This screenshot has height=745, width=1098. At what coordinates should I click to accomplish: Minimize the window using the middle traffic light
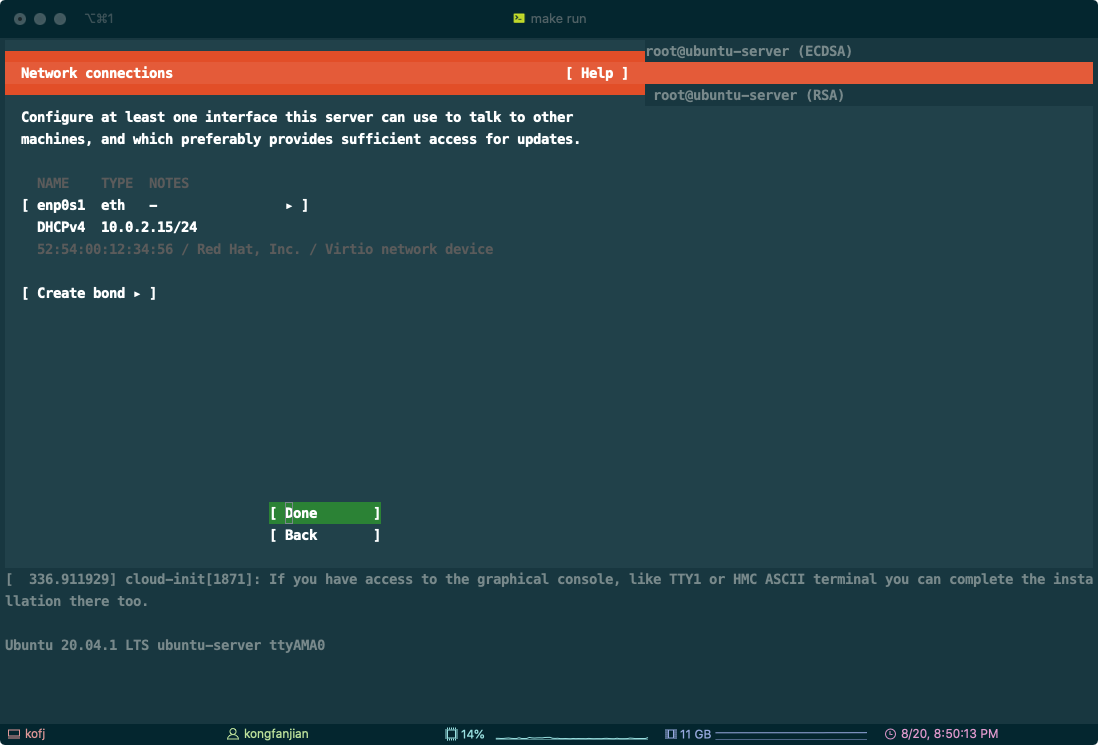pyautogui.click(x=40, y=19)
